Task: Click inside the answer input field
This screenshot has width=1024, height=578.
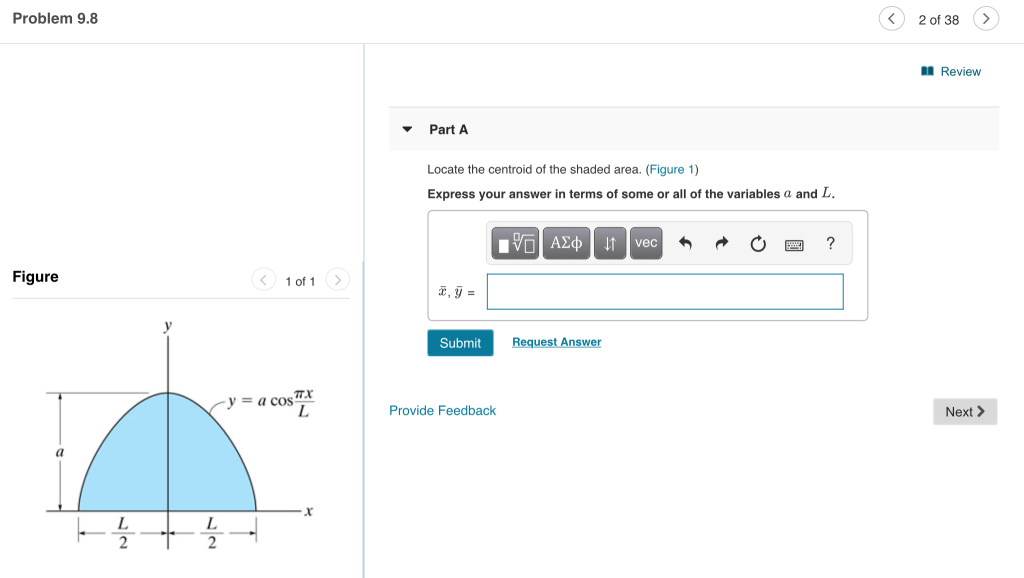Action: [664, 291]
